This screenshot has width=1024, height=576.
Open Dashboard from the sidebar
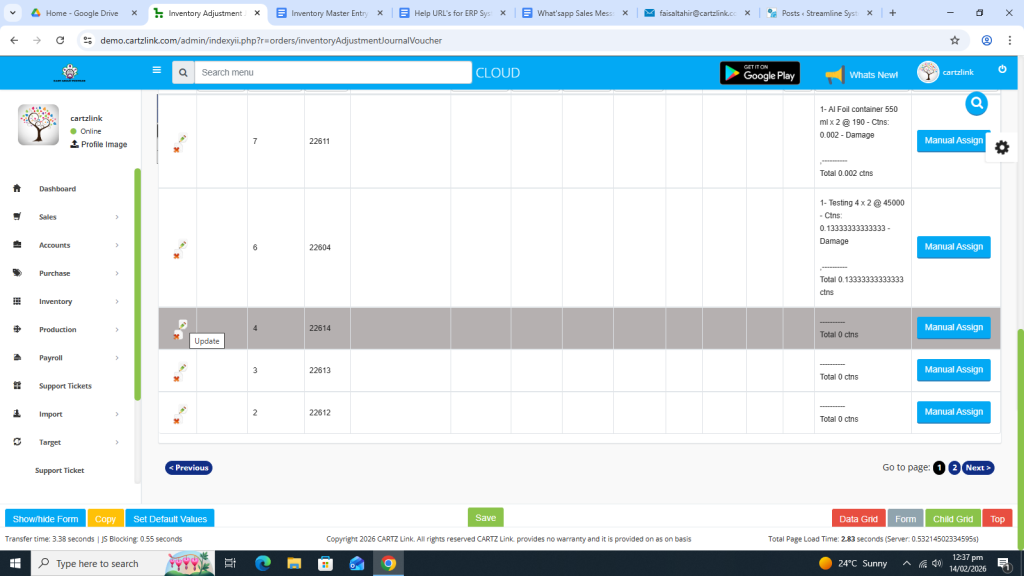pyautogui.click(x=57, y=189)
